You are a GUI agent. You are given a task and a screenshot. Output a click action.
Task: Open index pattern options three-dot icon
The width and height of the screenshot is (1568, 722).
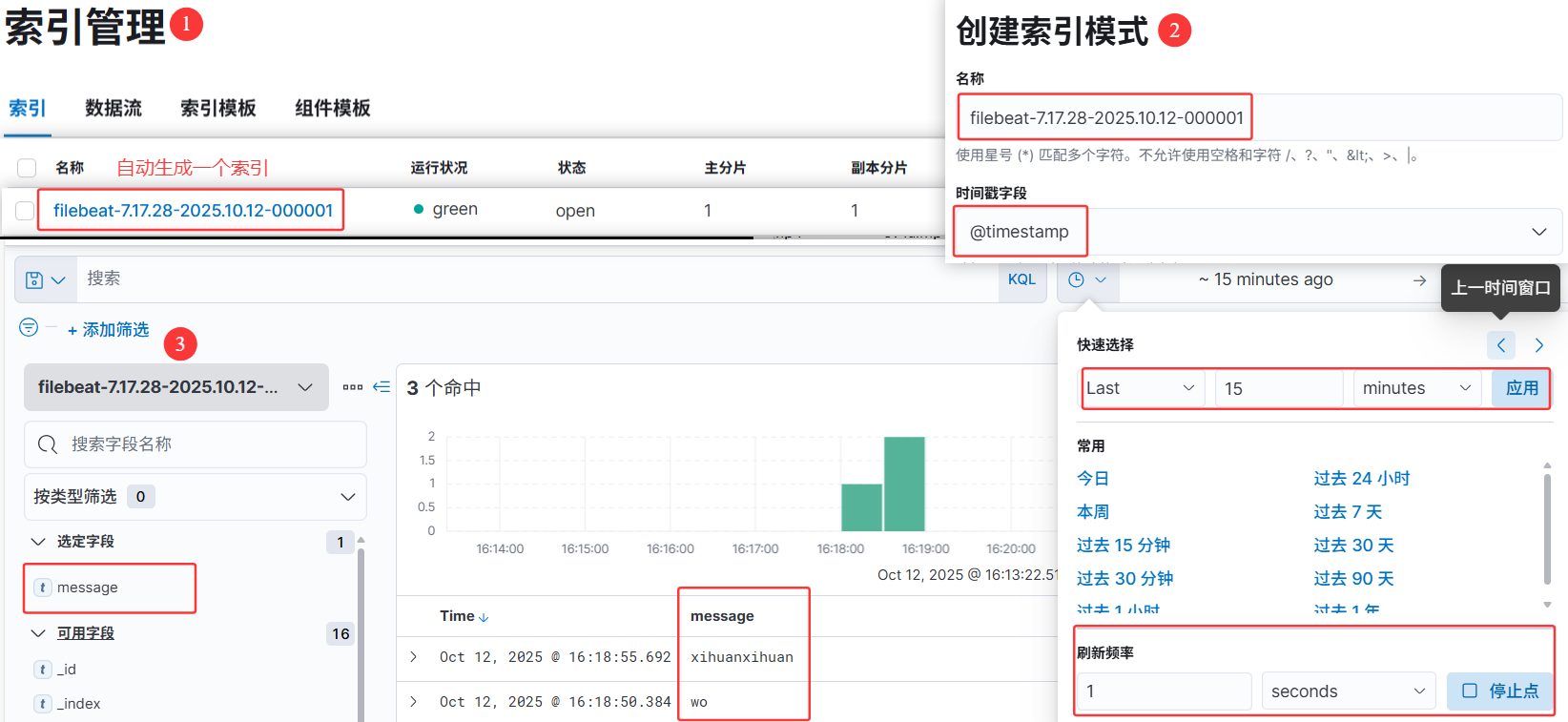[x=353, y=387]
